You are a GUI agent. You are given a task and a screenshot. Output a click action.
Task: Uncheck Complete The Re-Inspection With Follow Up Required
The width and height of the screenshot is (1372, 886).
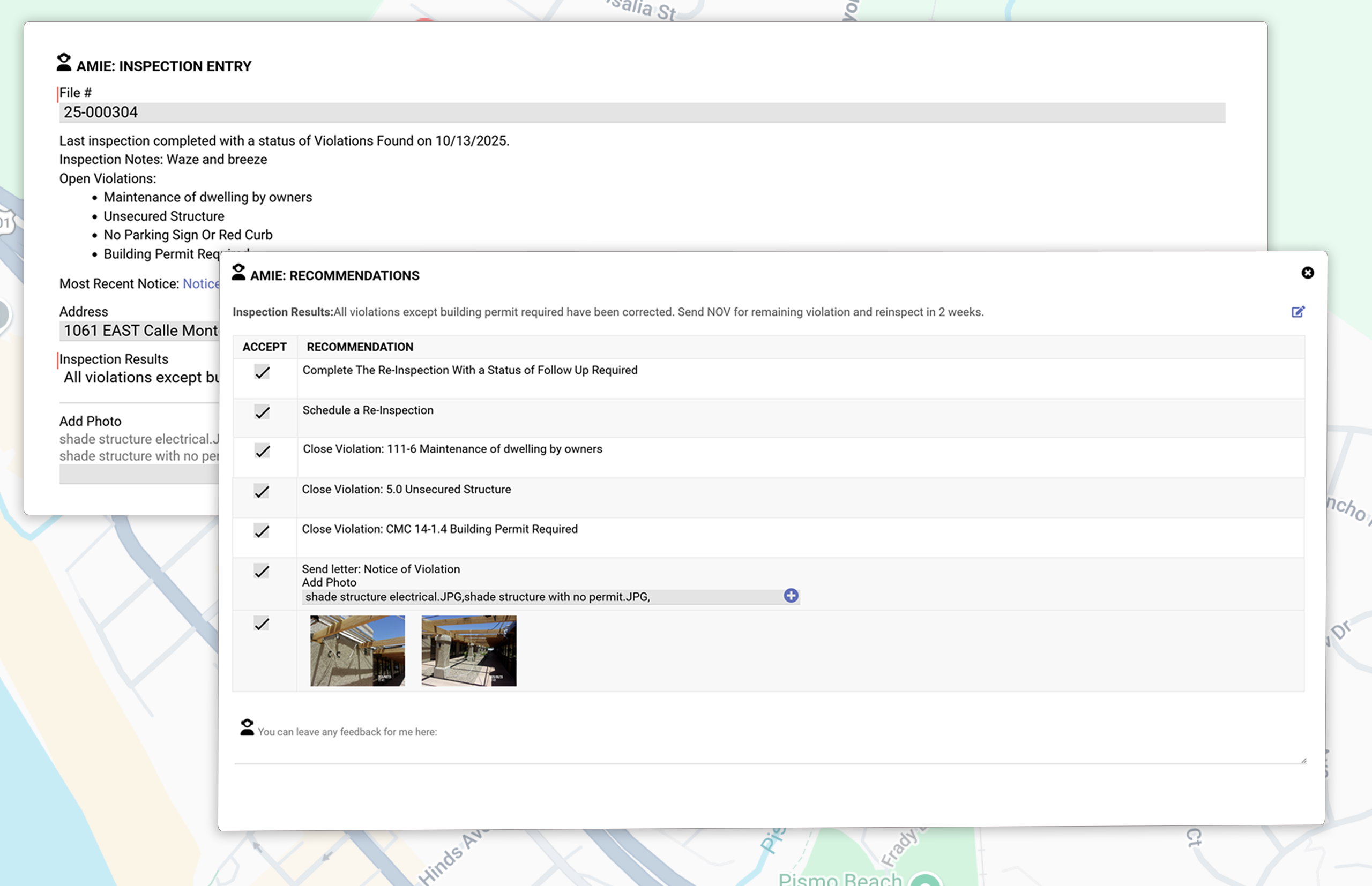point(263,372)
